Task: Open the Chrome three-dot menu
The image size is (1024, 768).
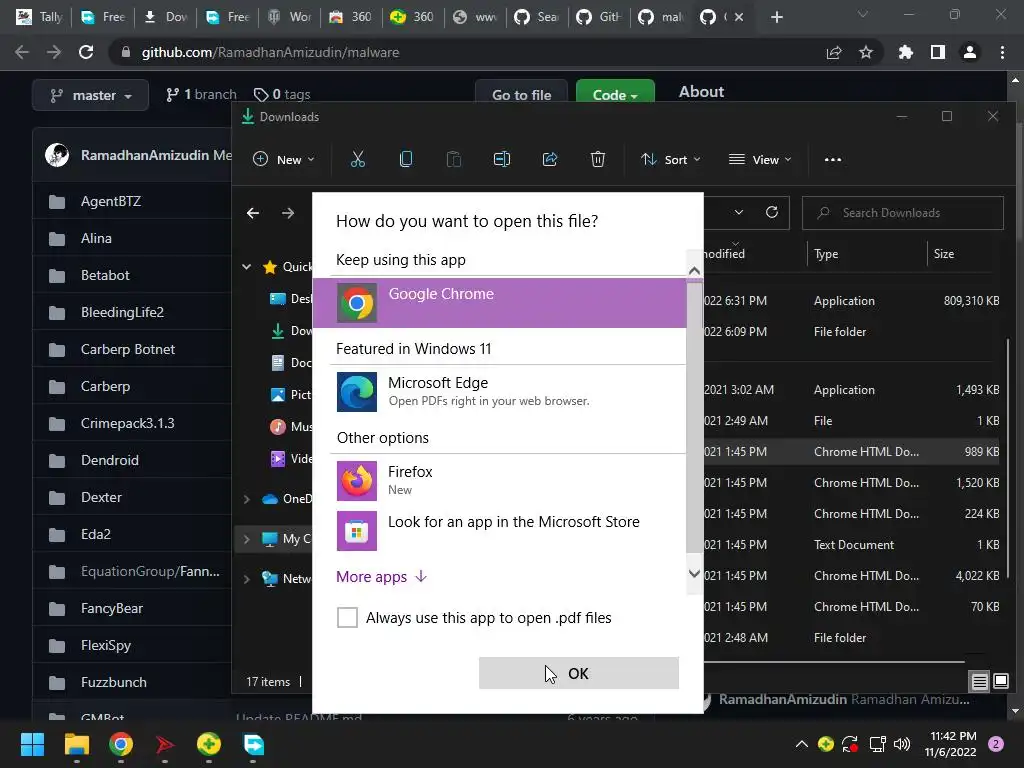Action: (x=1002, y=52)
